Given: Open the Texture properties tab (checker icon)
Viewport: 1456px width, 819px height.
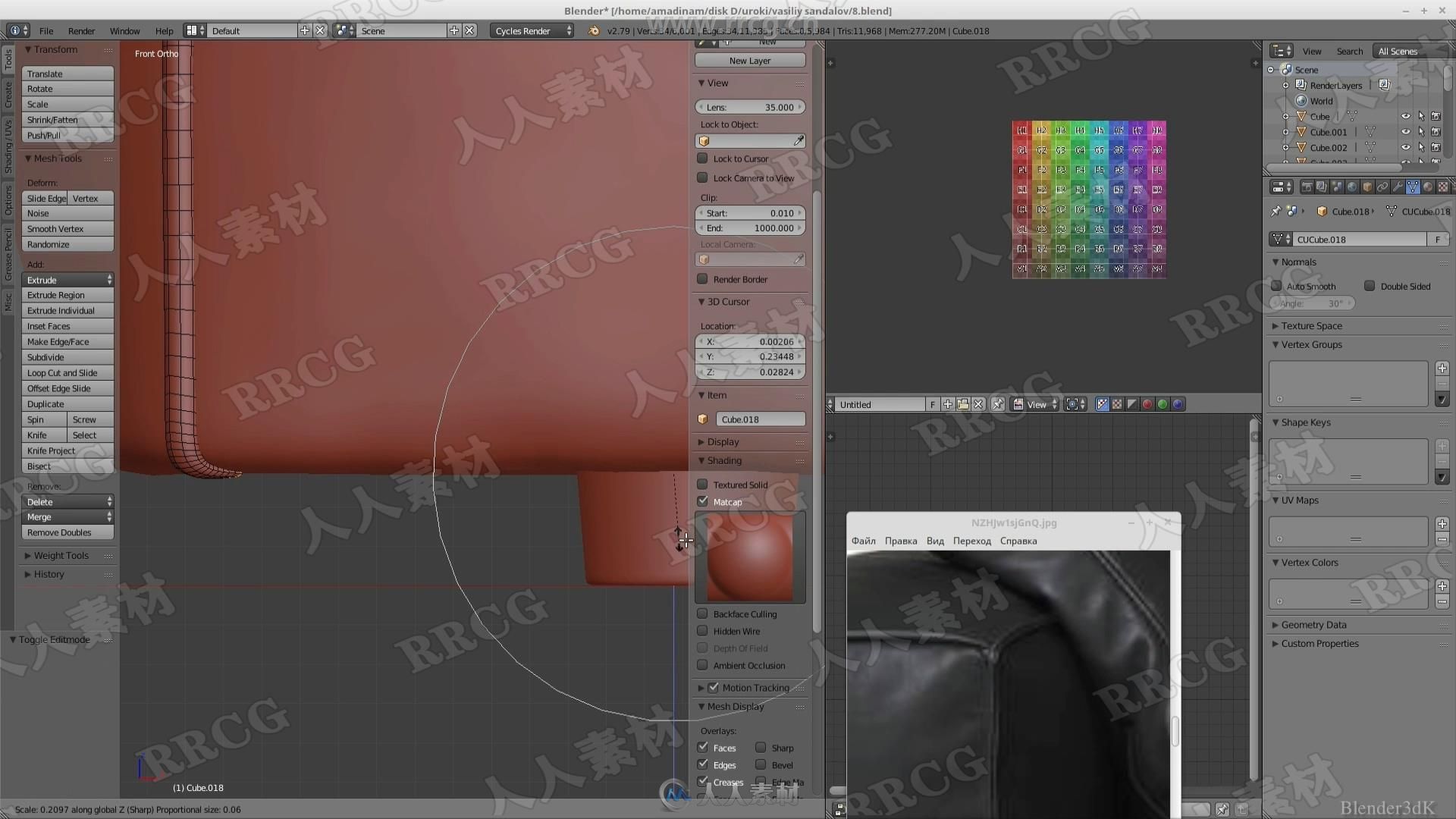Looking at the screenshot, I should 1443,187.
